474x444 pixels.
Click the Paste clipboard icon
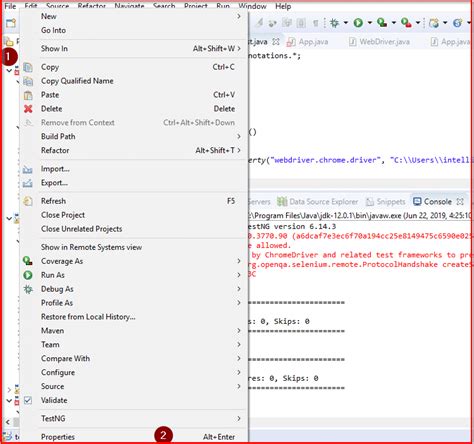pos(28,95)
